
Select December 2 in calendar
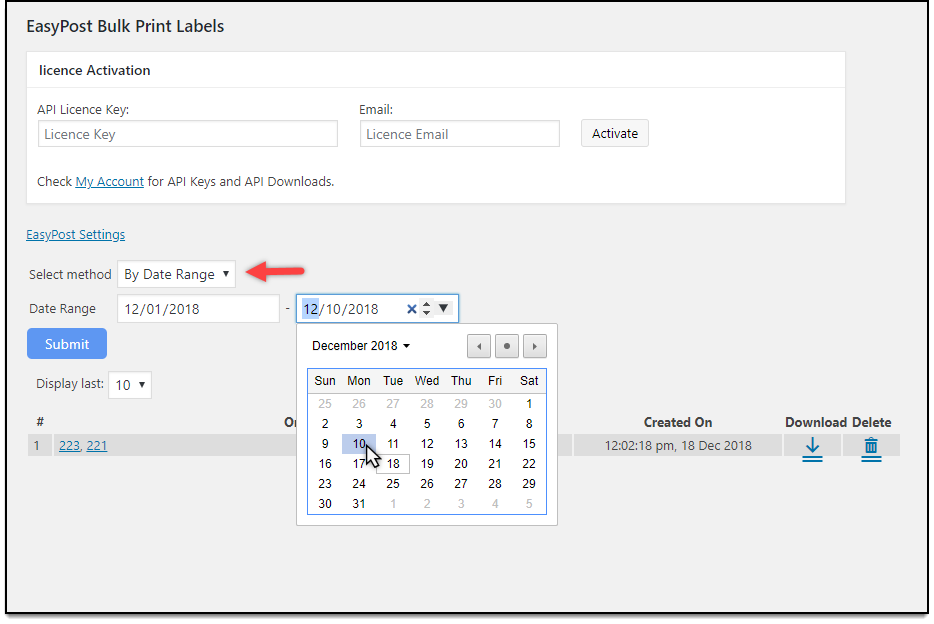[325, 424]
